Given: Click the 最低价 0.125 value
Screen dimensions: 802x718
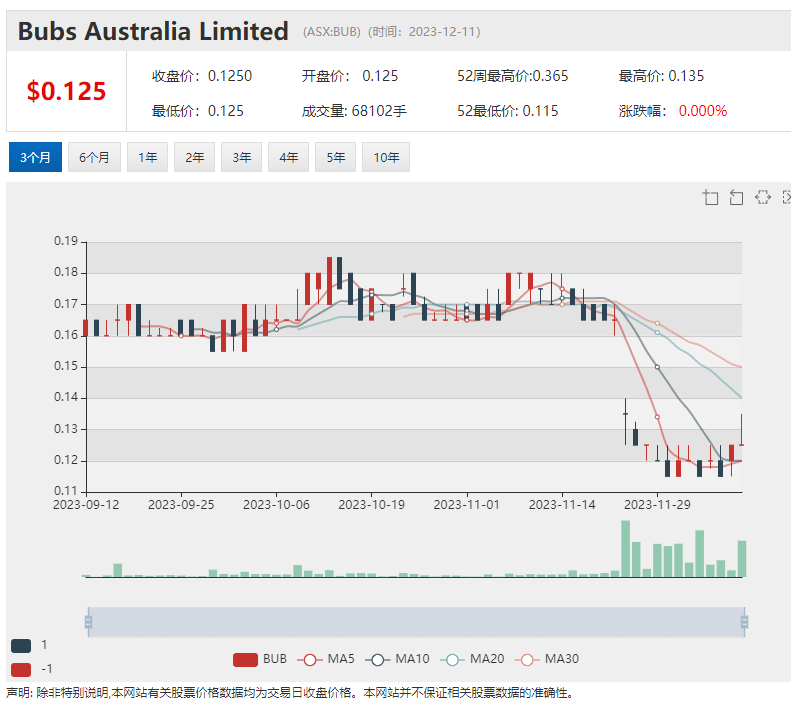Looking at the screenshot, I should click(226, 111).
